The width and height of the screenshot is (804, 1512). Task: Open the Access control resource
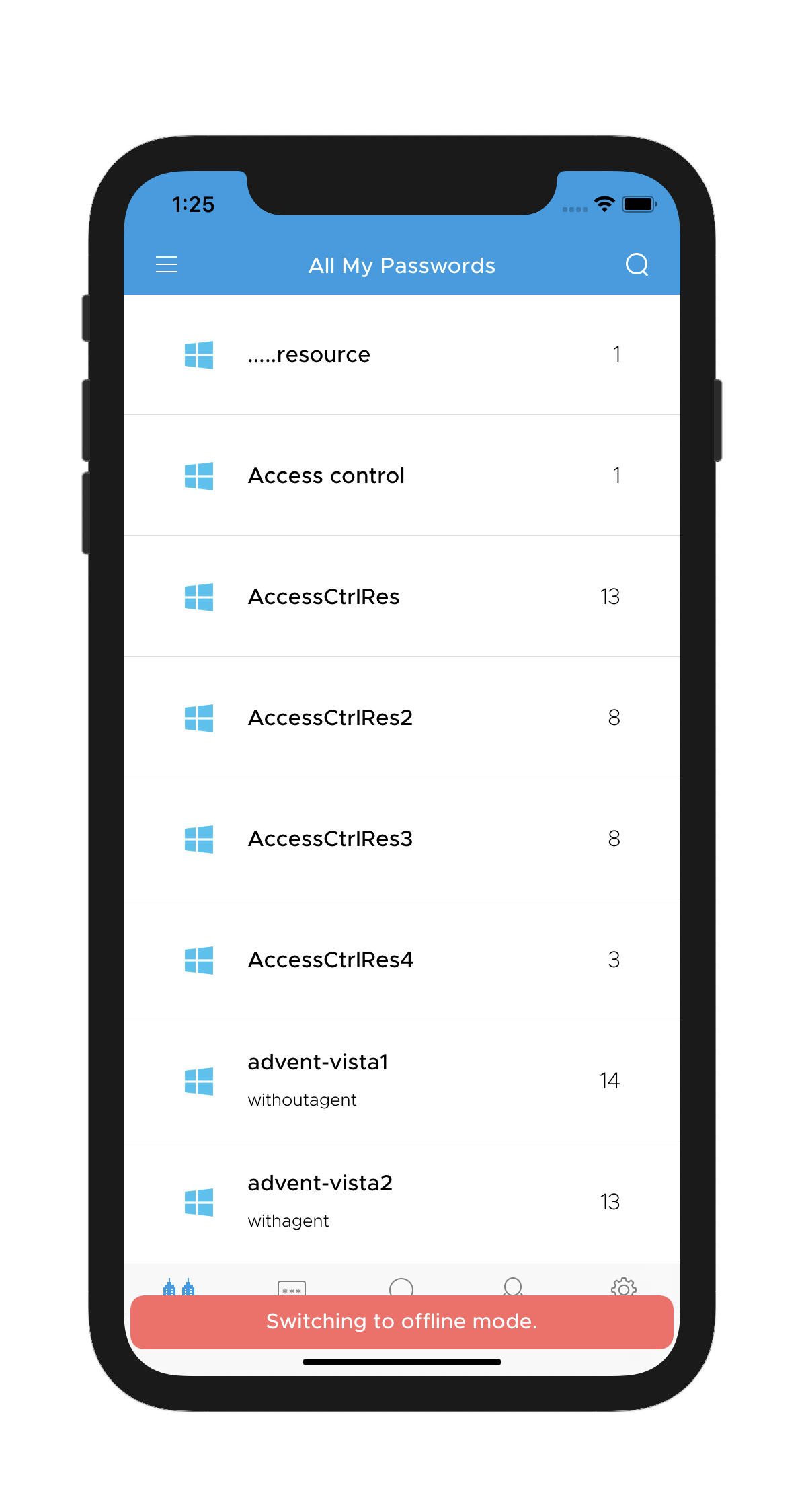click(402, 476)
